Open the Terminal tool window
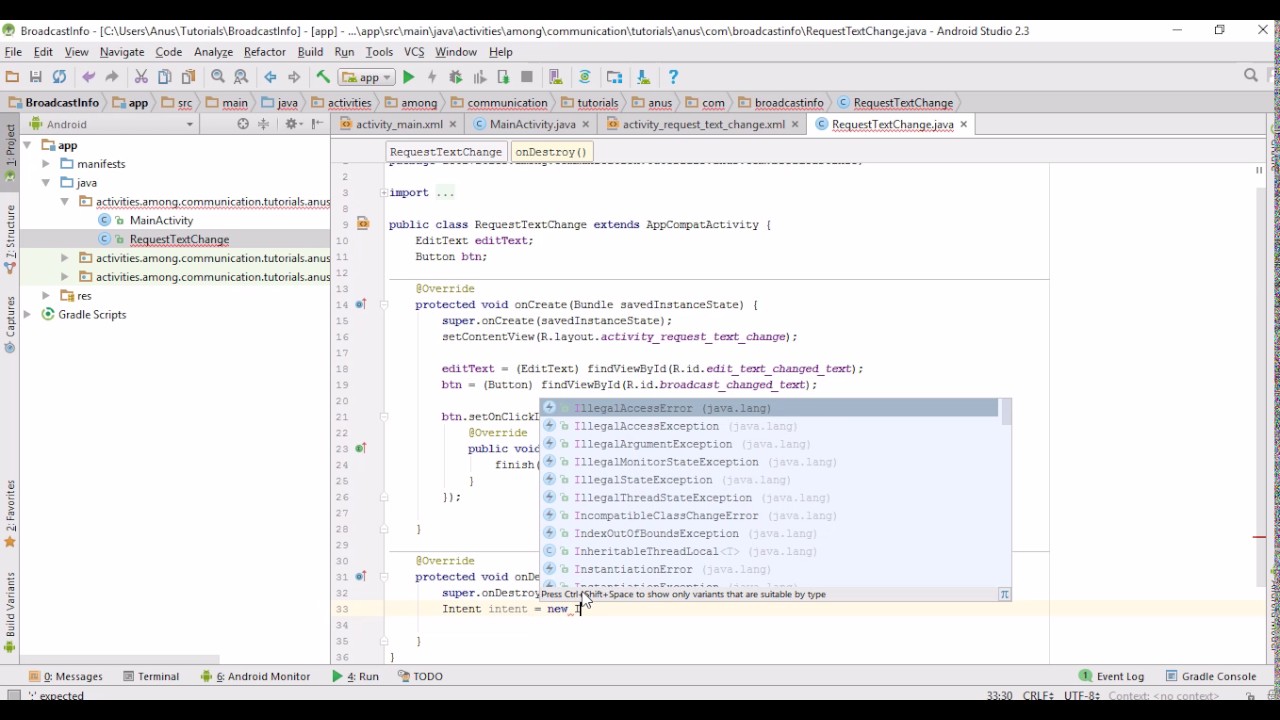This screenshot has height=720, width=1280. point(150,676)
